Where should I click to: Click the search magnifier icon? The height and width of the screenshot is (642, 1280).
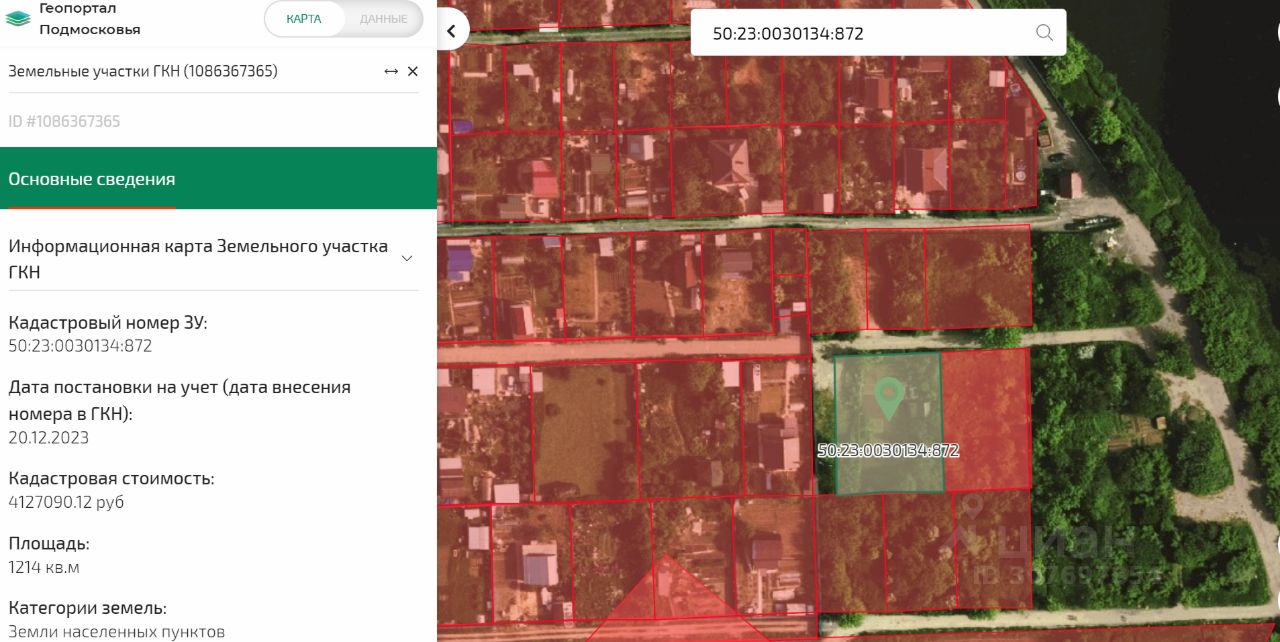(x=1044, y=33)
